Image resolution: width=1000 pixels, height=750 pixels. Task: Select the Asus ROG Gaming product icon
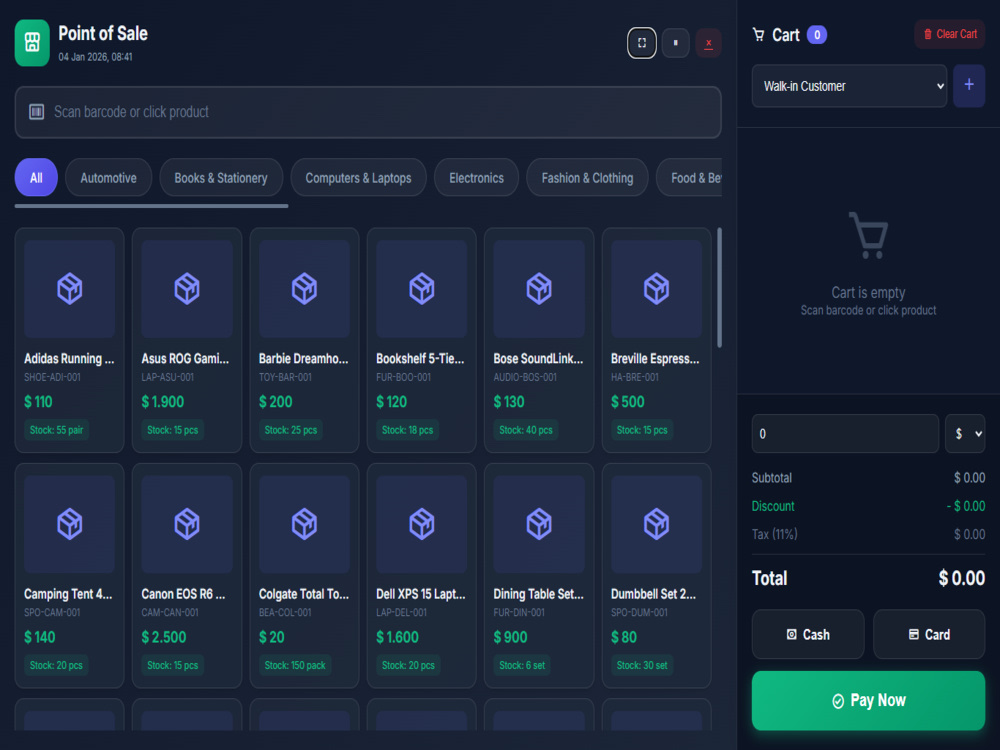187,289
